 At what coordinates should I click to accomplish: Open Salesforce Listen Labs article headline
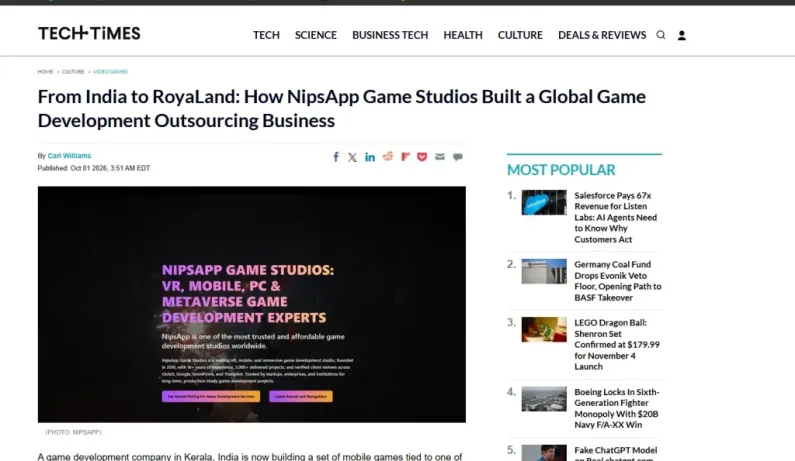[x=618, y=218]
